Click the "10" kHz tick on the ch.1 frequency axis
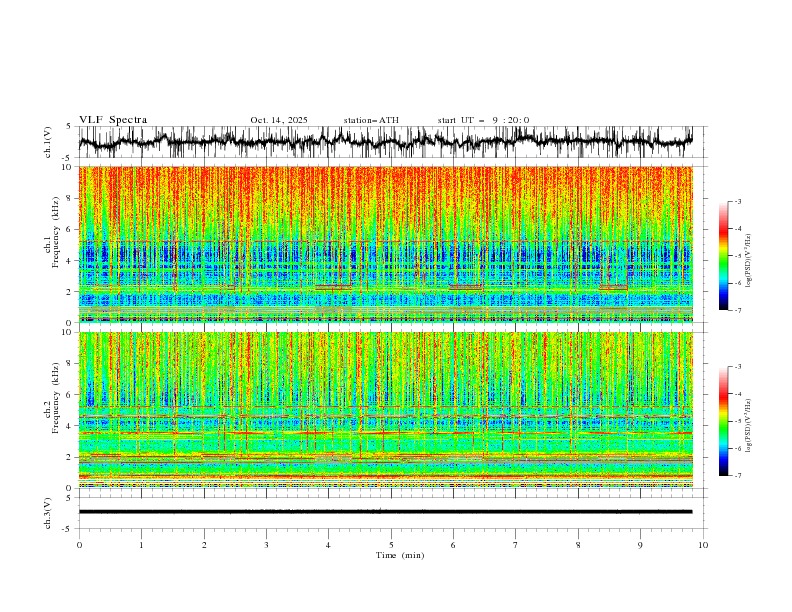The height and width of the screenshot is (612, 792). (66, 167)
